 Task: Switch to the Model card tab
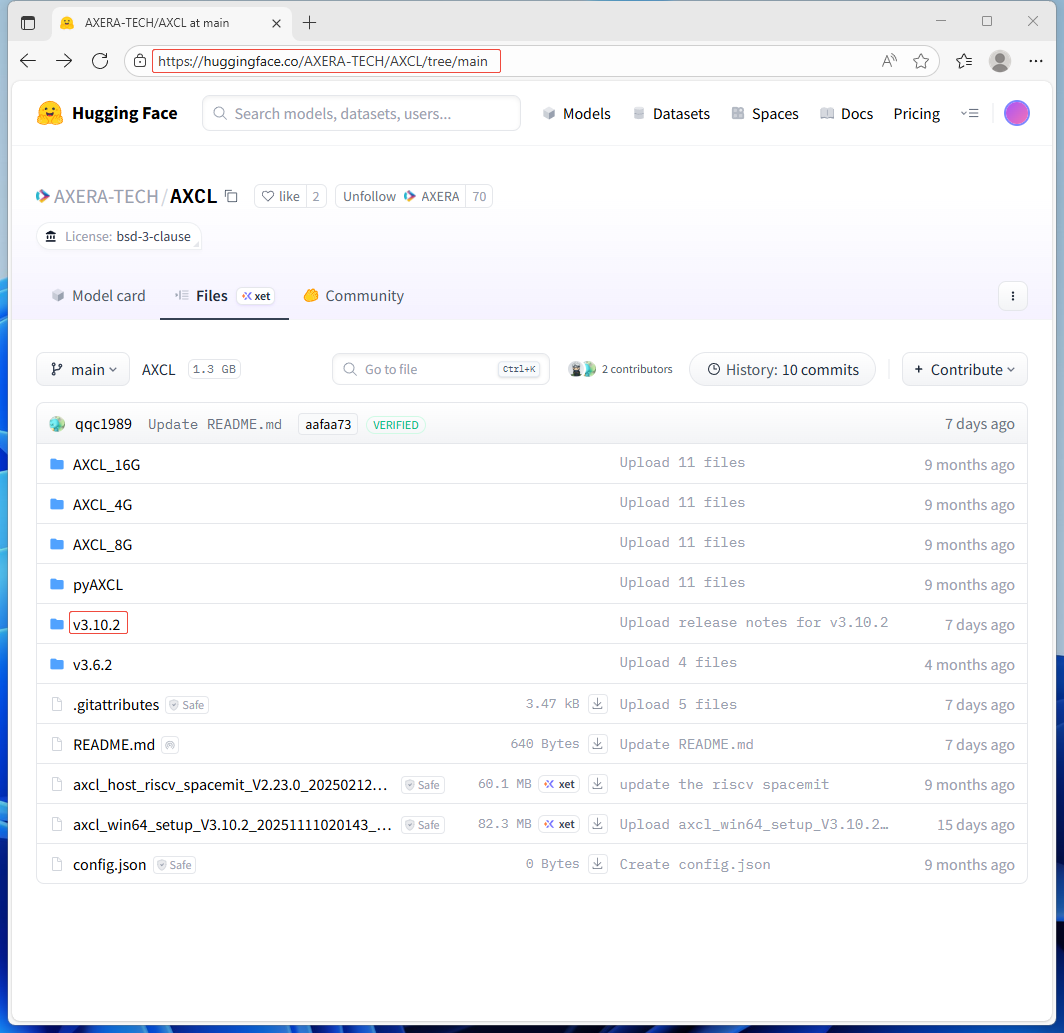(x=98, y=296)
